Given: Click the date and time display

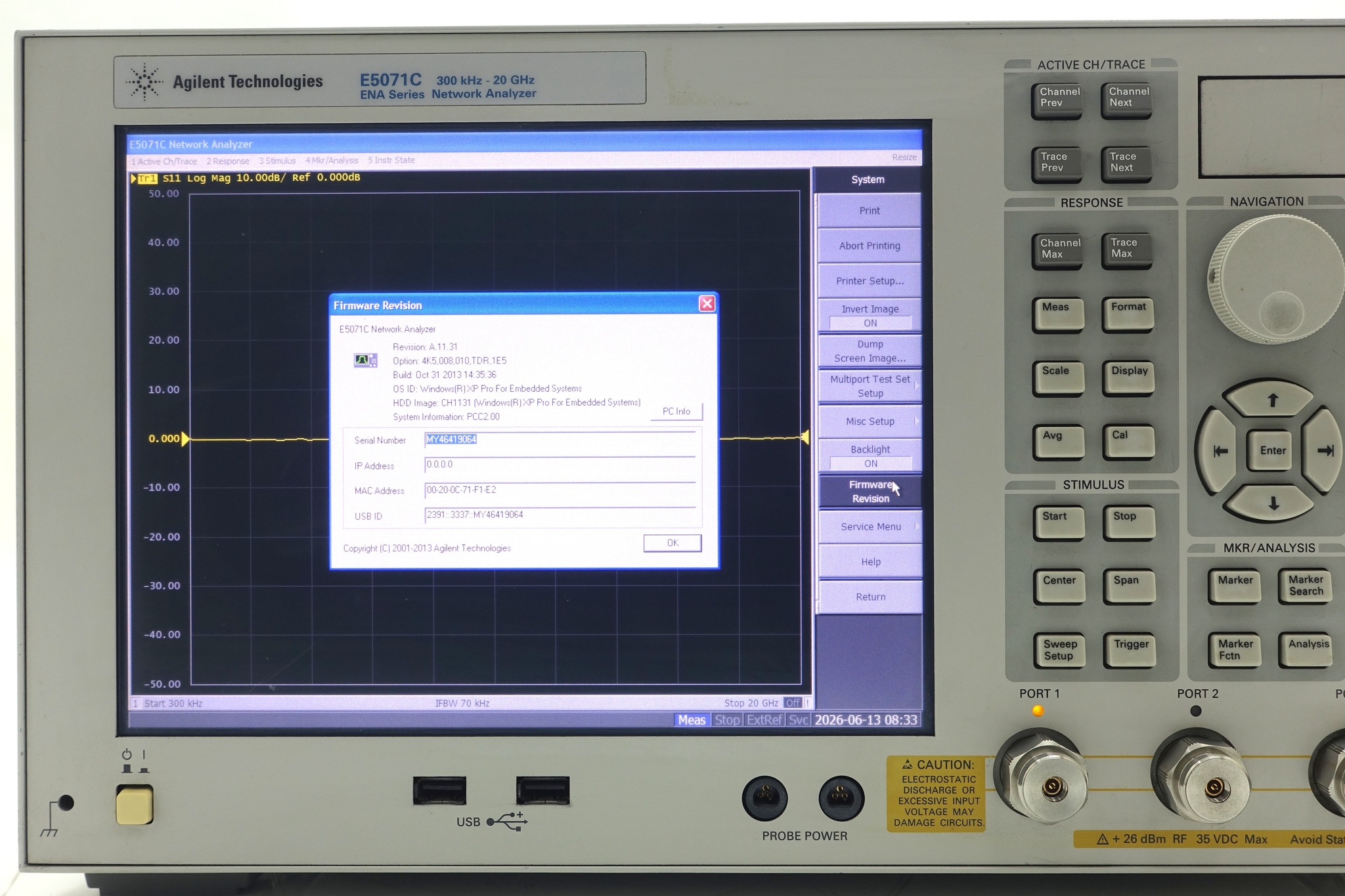Looking at the screenshot, I should point(866,720).
